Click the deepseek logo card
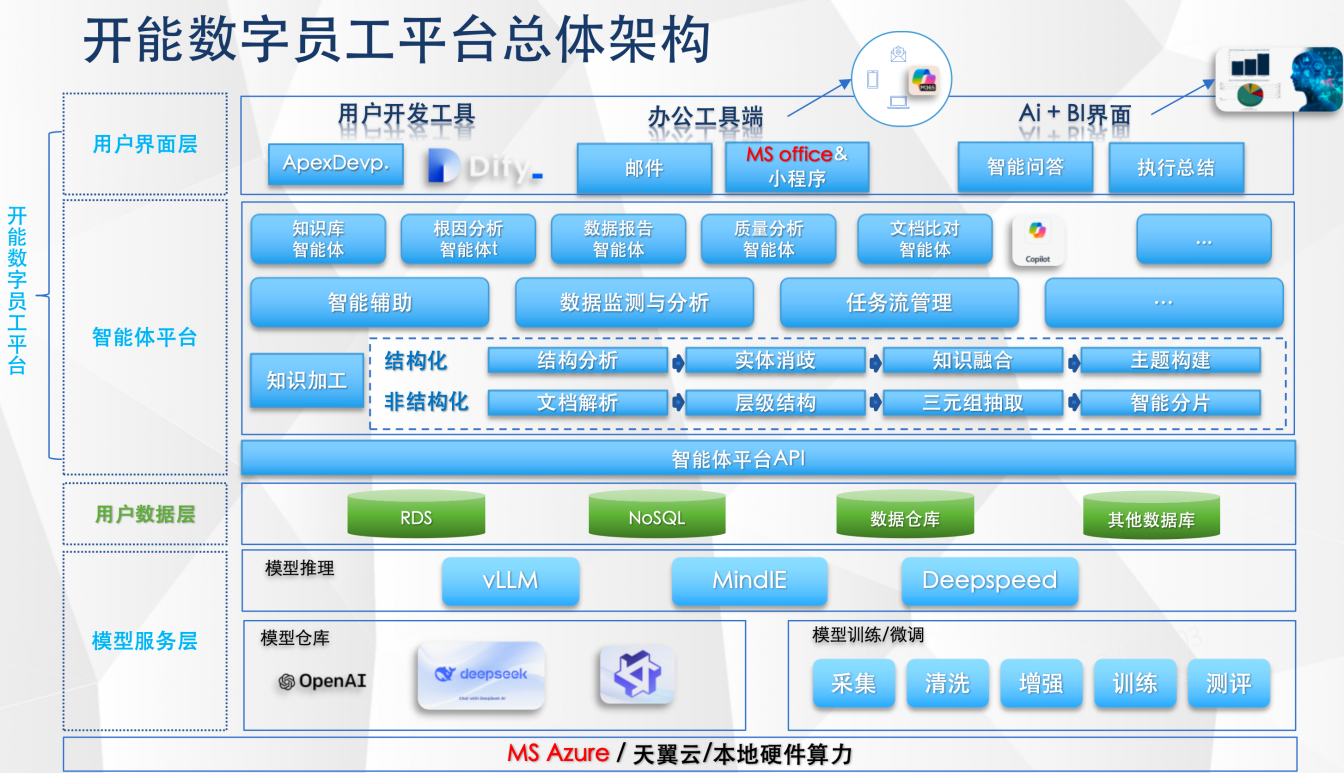1344x773 pixels. (x=480, y=675)
